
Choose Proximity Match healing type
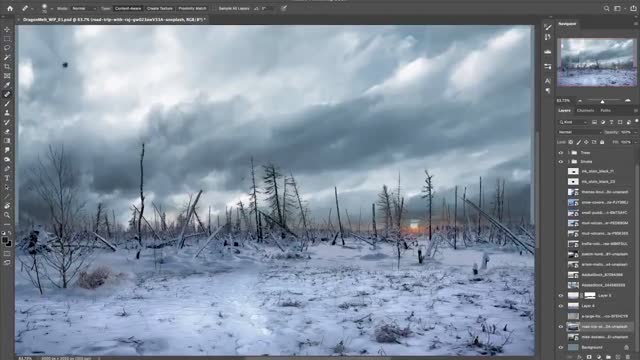[192, 8]
